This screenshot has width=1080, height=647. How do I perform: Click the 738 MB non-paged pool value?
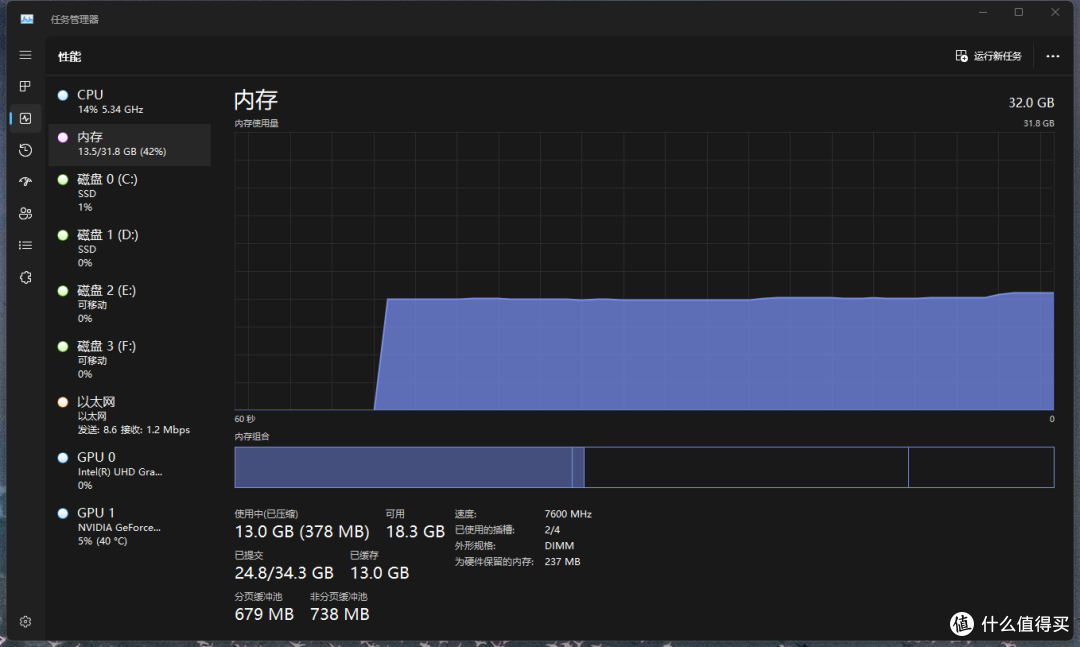click(x=340, y=614)
